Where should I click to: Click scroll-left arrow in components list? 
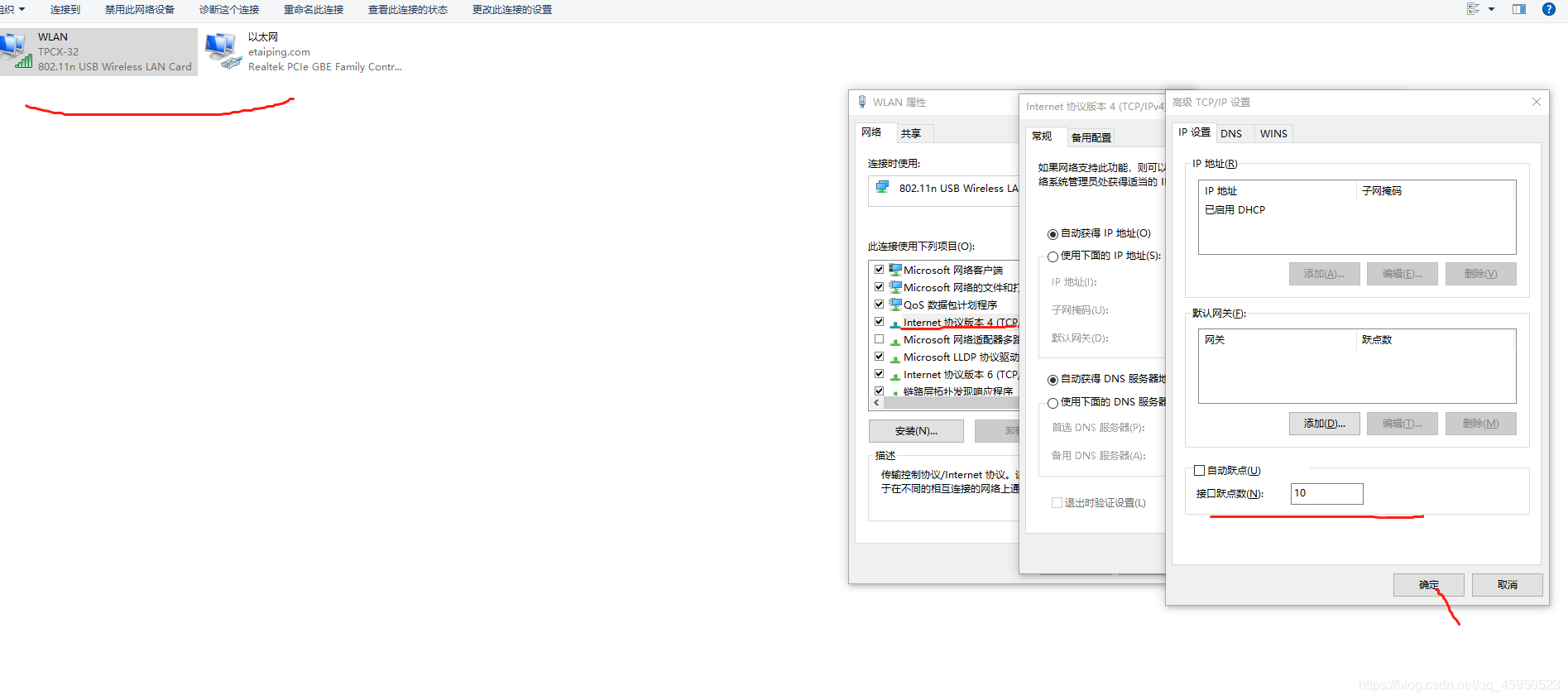click(x=876, y=403)
